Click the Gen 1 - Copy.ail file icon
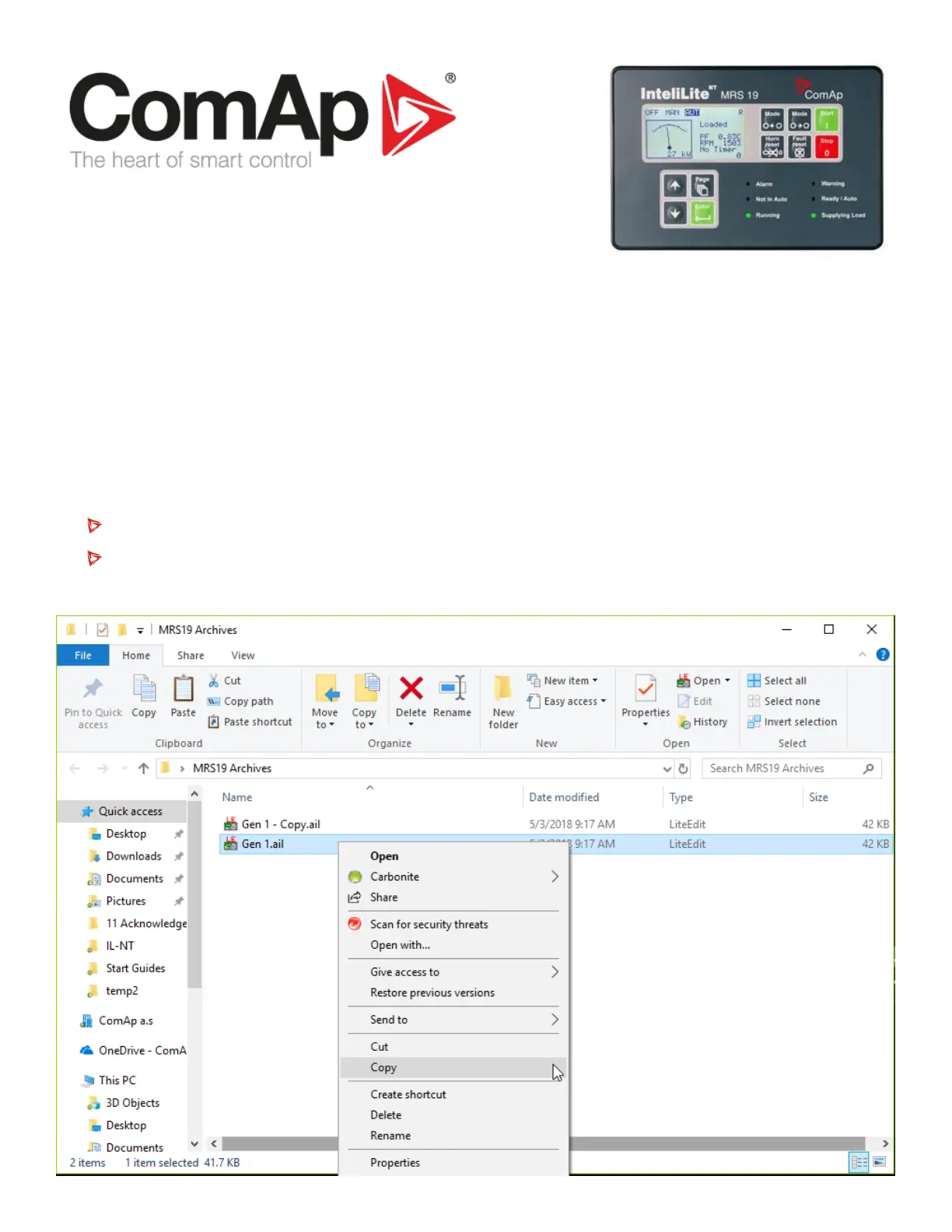Viewport: 952px width, 1232px height. 230,824
